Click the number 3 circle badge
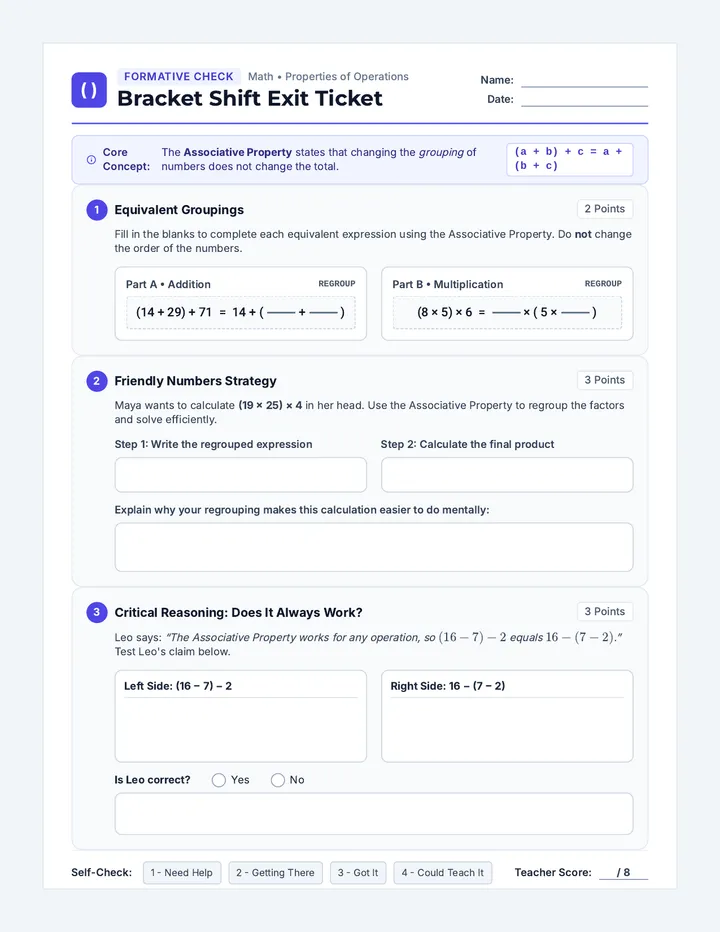The image size is (720, 932). point(97,612)
